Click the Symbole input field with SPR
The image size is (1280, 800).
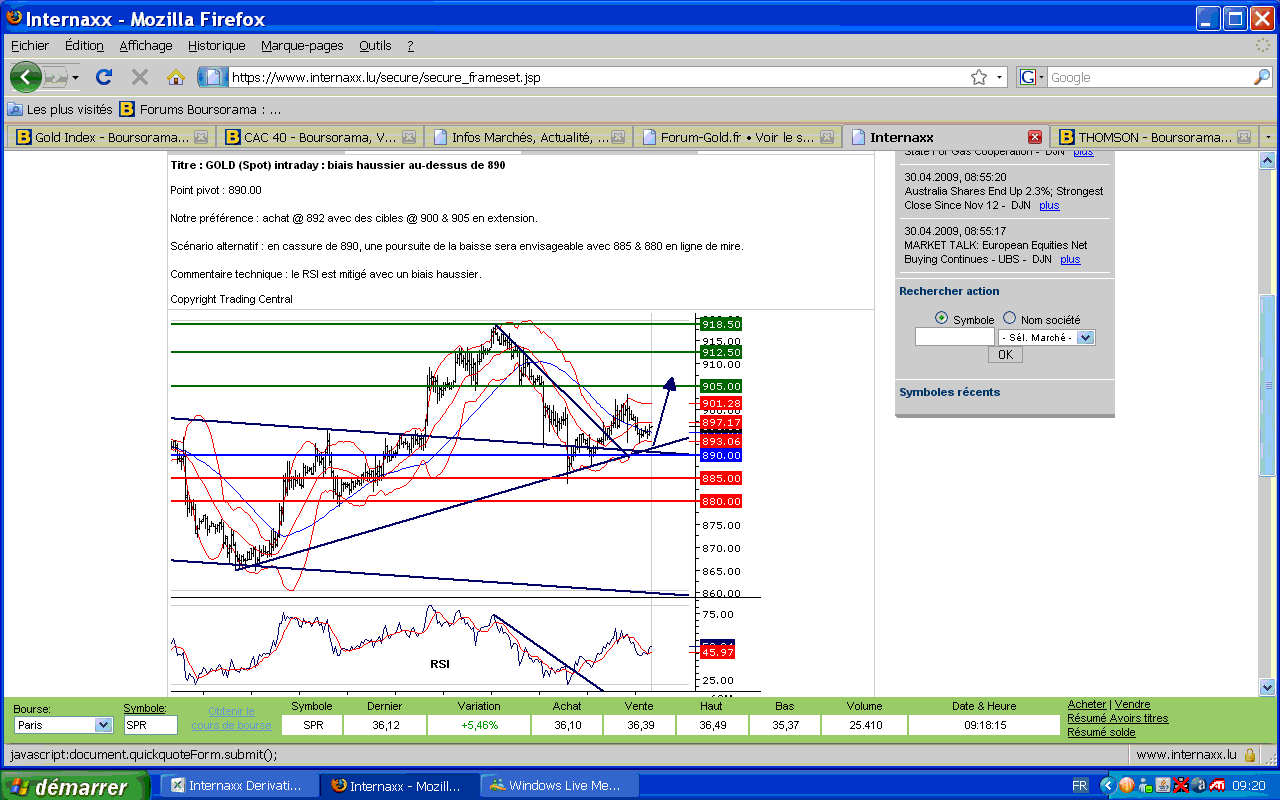[150, 725]
